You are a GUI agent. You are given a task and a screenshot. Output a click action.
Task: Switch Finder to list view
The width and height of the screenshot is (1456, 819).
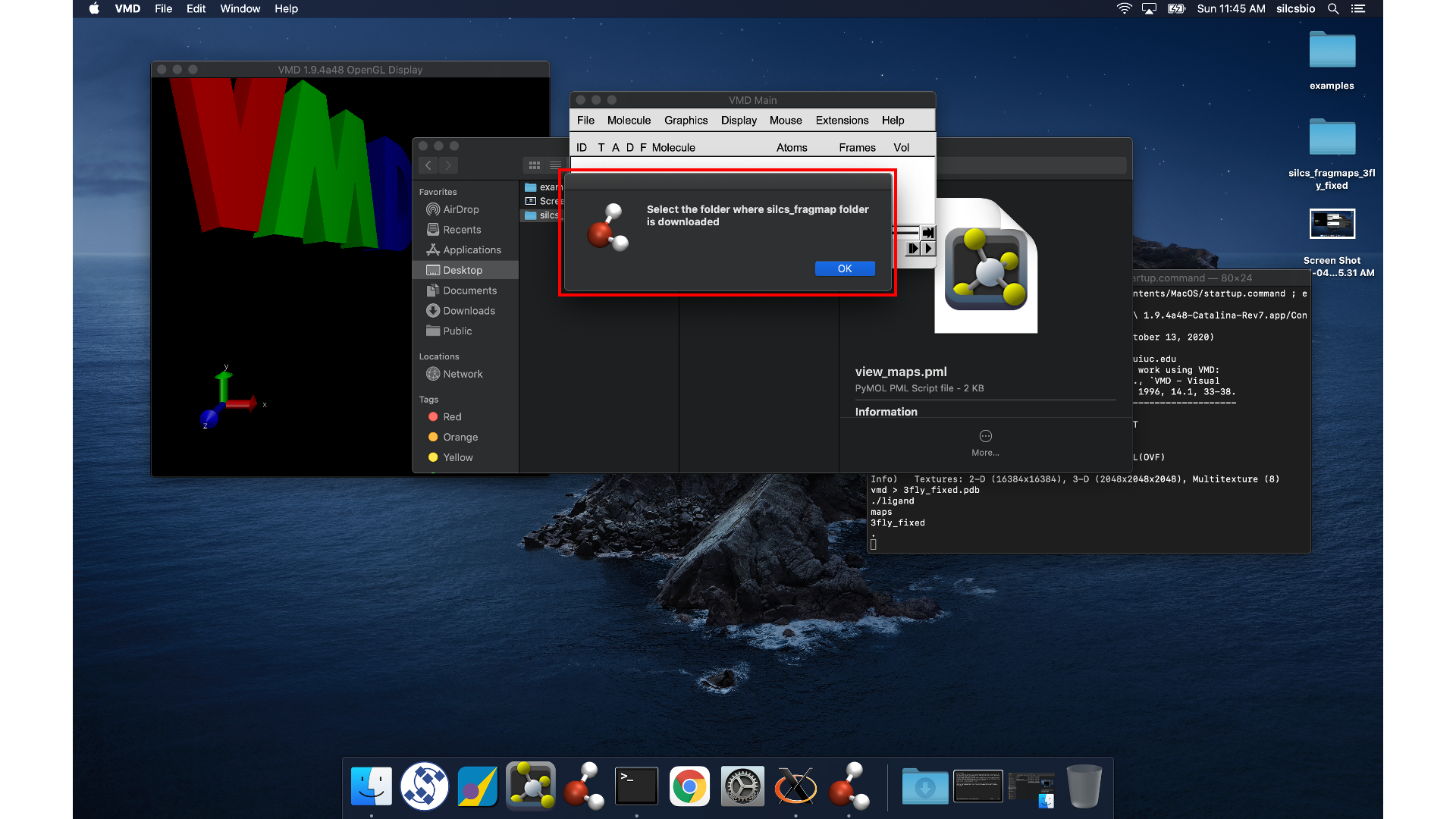point(555,165)
